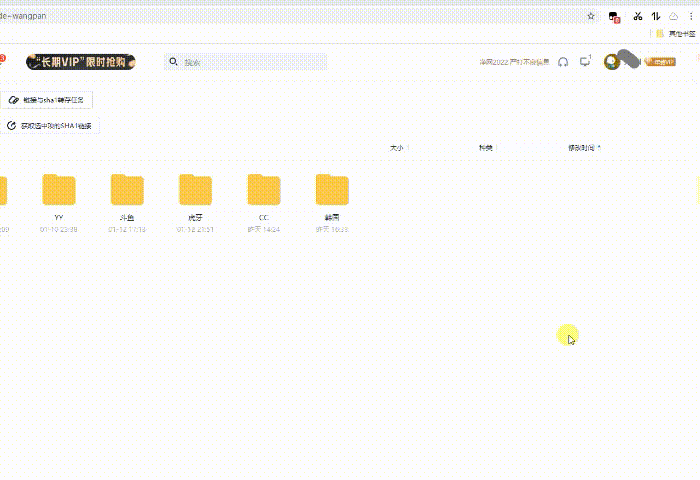This screenshot has height=480, width=700.
Task: Open the browser three-dot menu
Action: click(x=691, y=17)
